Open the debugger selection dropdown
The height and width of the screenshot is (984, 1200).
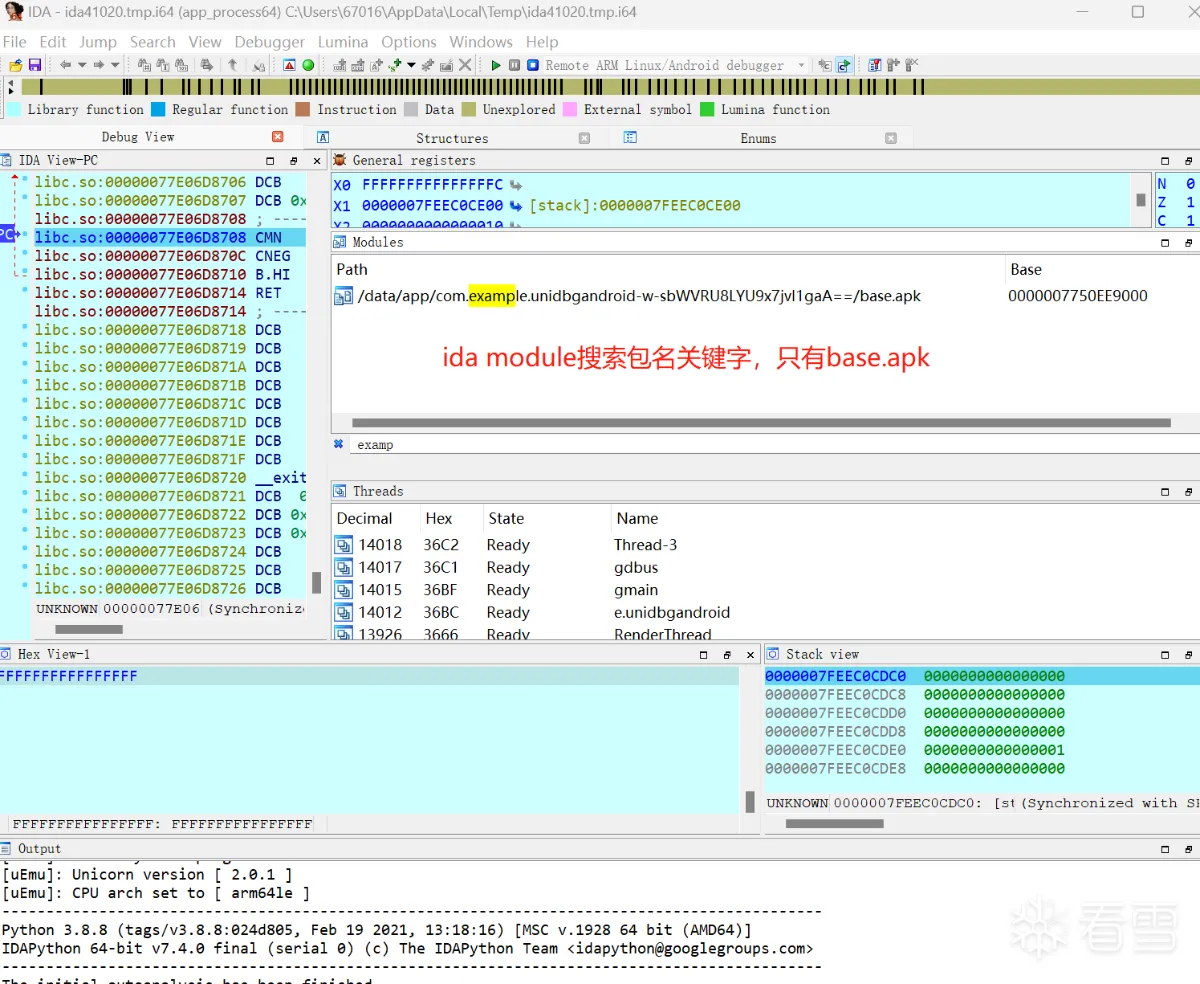tap(801, 66)
